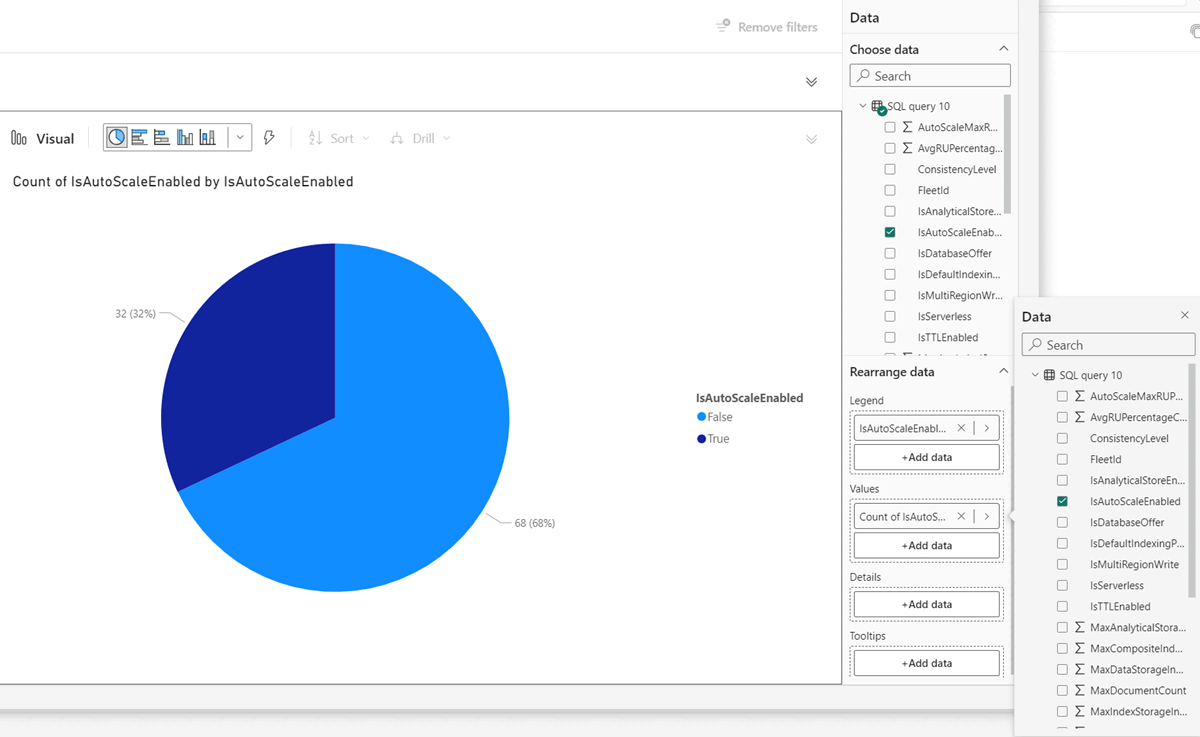1200x737 pixels.
Task: Click the suggest a visual lightning icon
Action: 269,138
